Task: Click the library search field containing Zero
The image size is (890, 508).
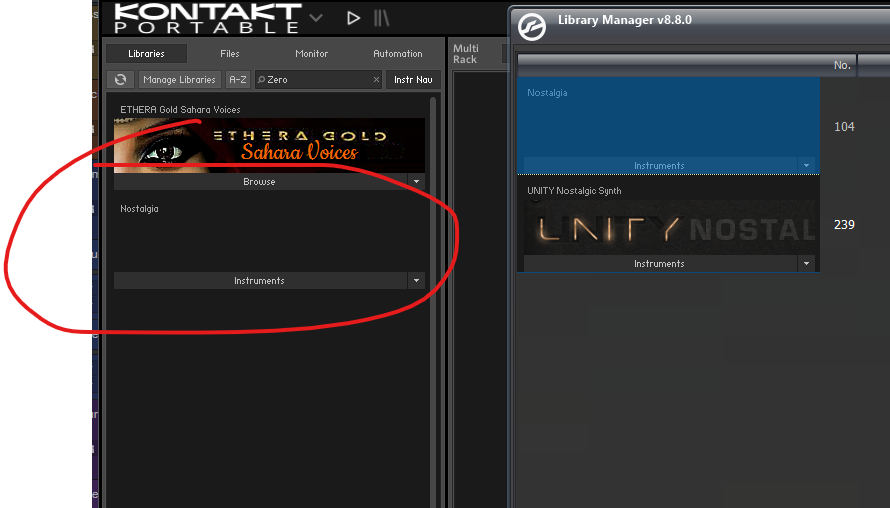Action: (318, 79)
